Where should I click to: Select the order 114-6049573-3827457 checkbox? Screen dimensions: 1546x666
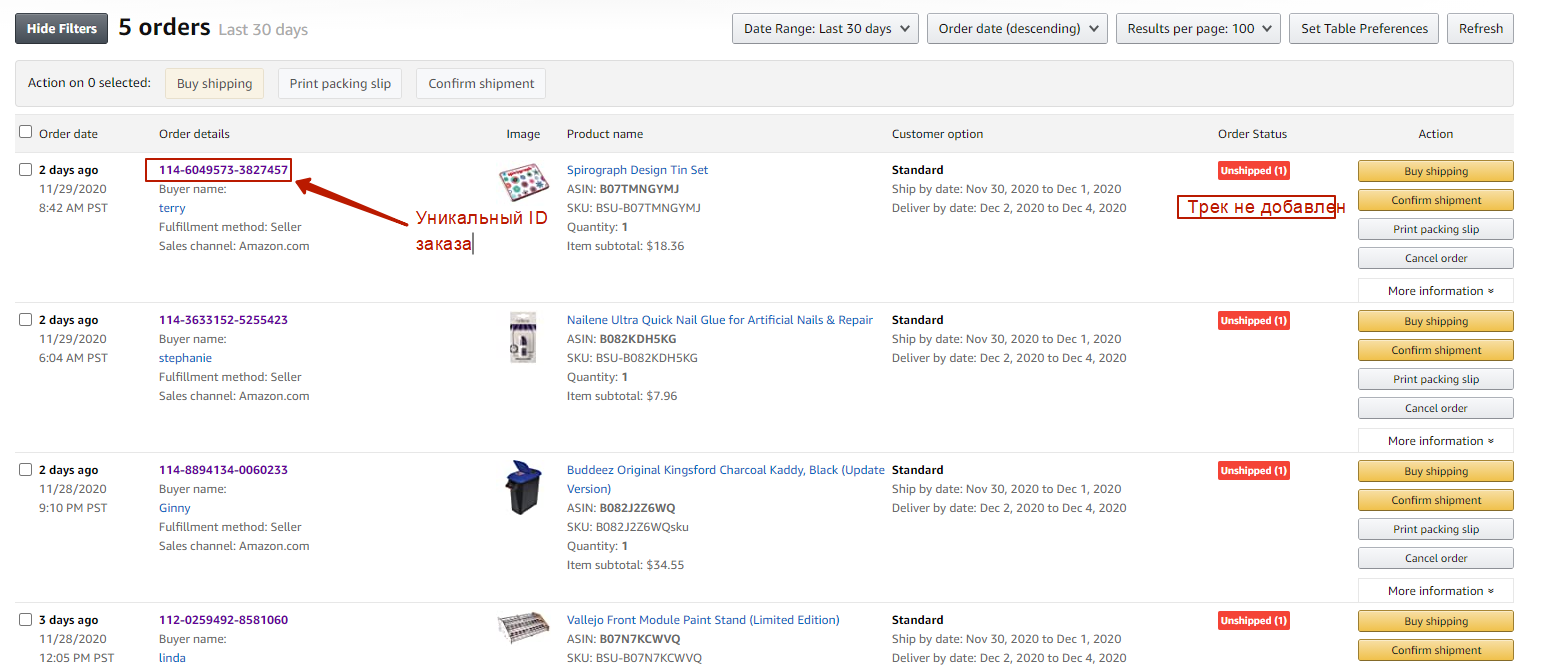click(26, 170)
